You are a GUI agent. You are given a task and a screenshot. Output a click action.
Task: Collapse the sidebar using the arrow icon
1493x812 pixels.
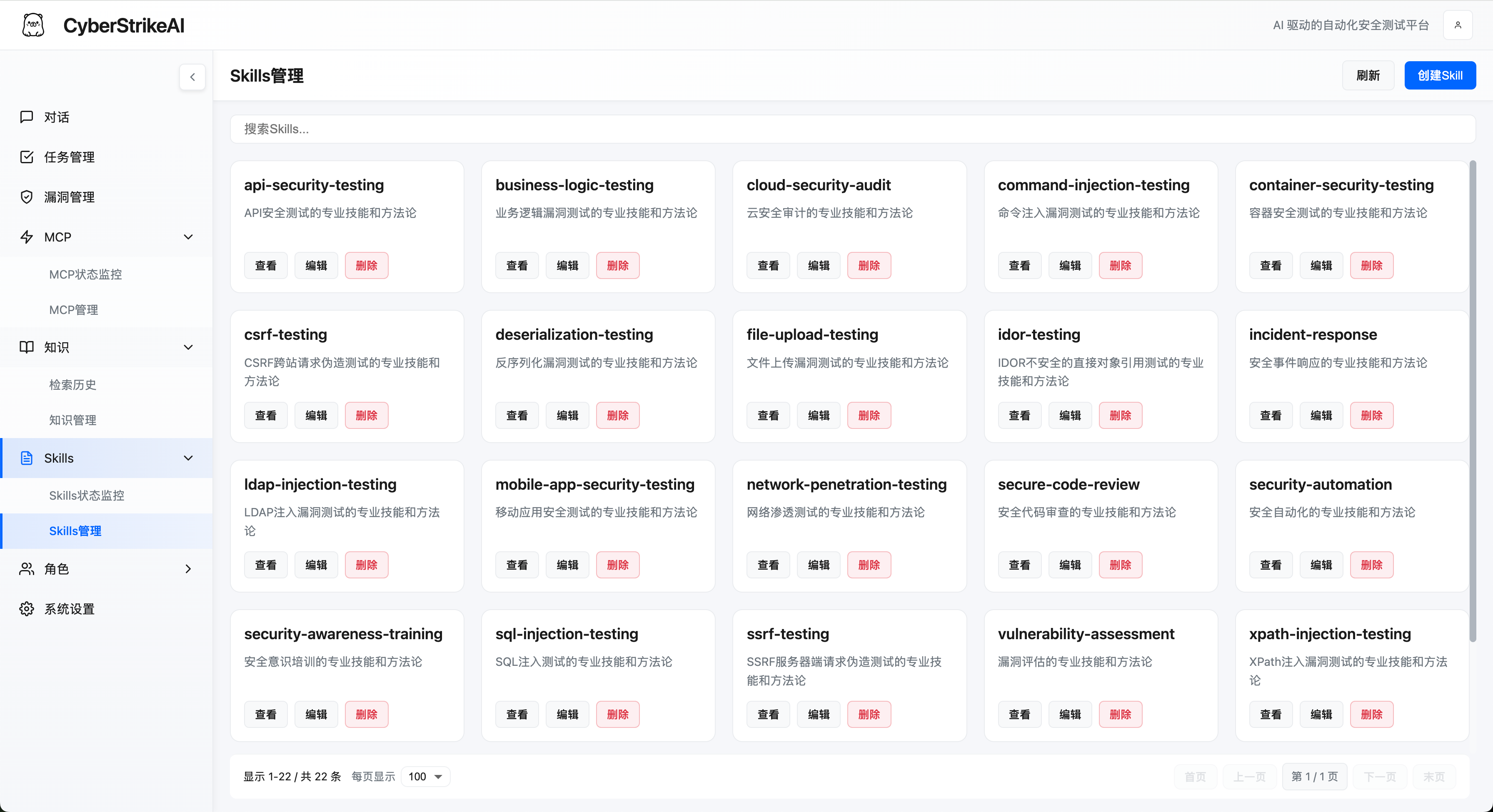[x=192, y=77]
